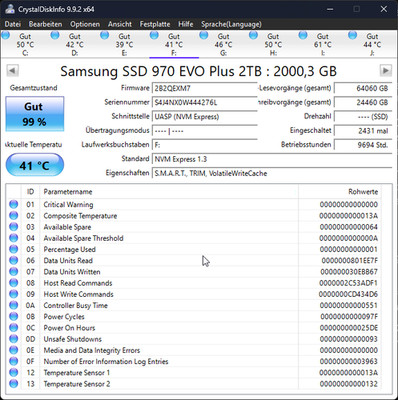Click the 41 °C temperature button
Viewport: 398px width, 400px height.
35,165
